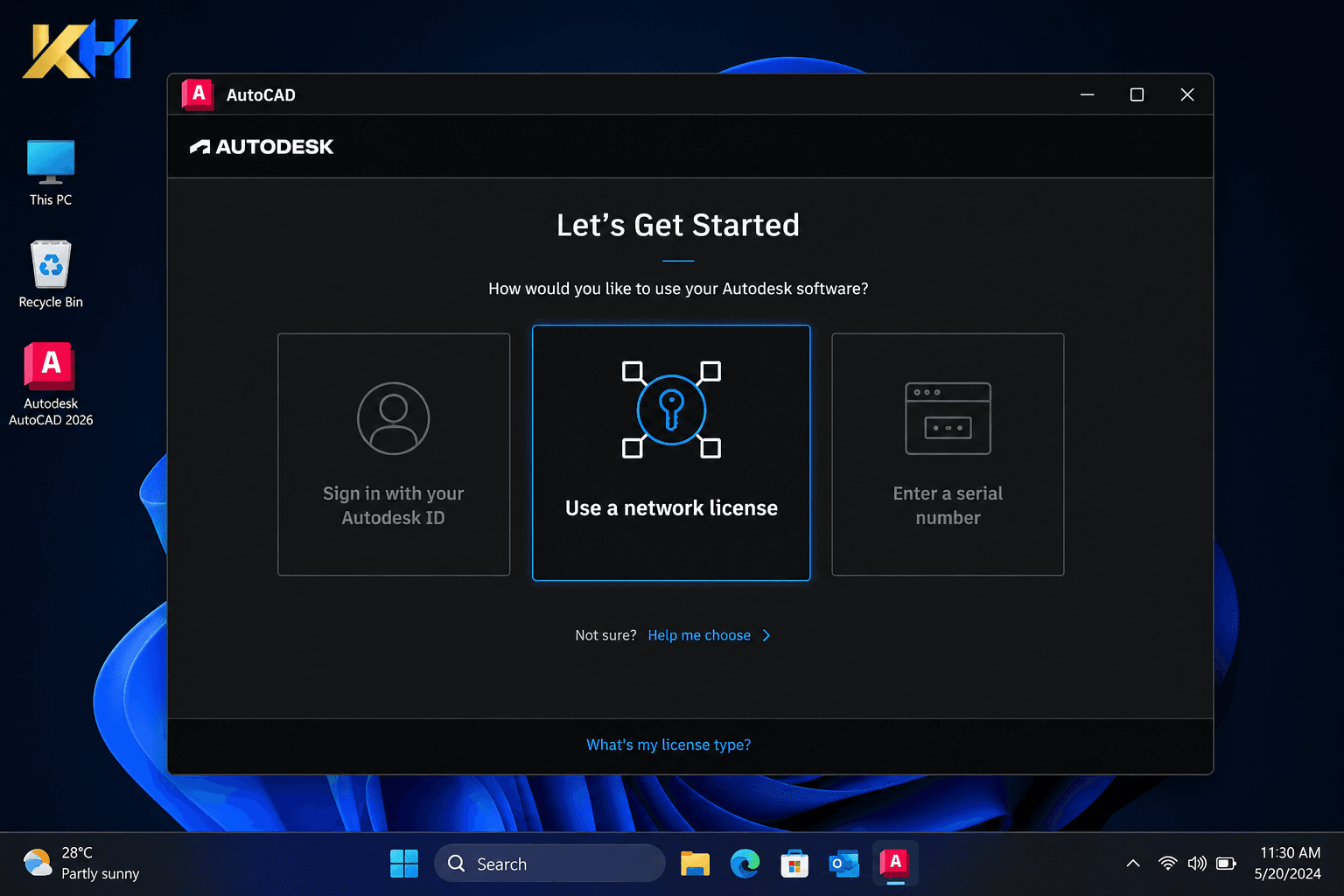
Task: Select the This PC desktop icon
Action: 51,173
